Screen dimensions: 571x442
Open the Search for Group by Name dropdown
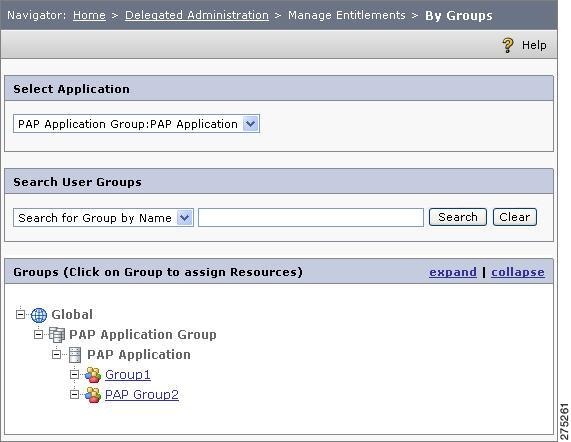[x=103, y=218]
